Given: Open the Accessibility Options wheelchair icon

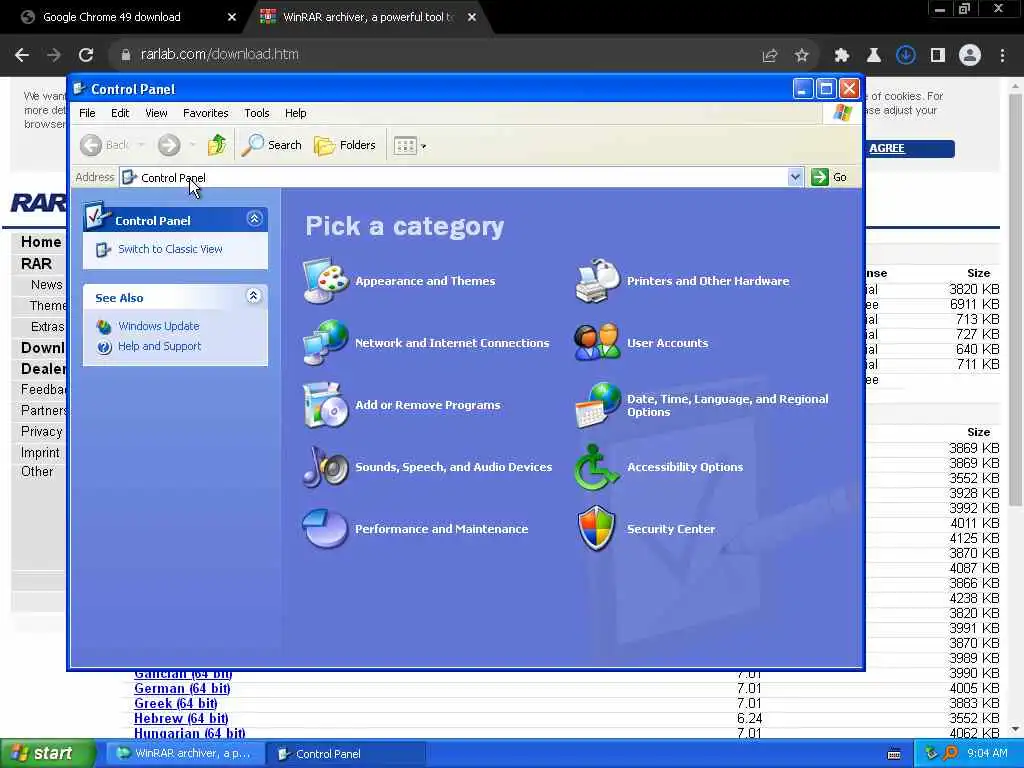Looking at the screenshot, I should pyautogui.click(x=597, y=466).
